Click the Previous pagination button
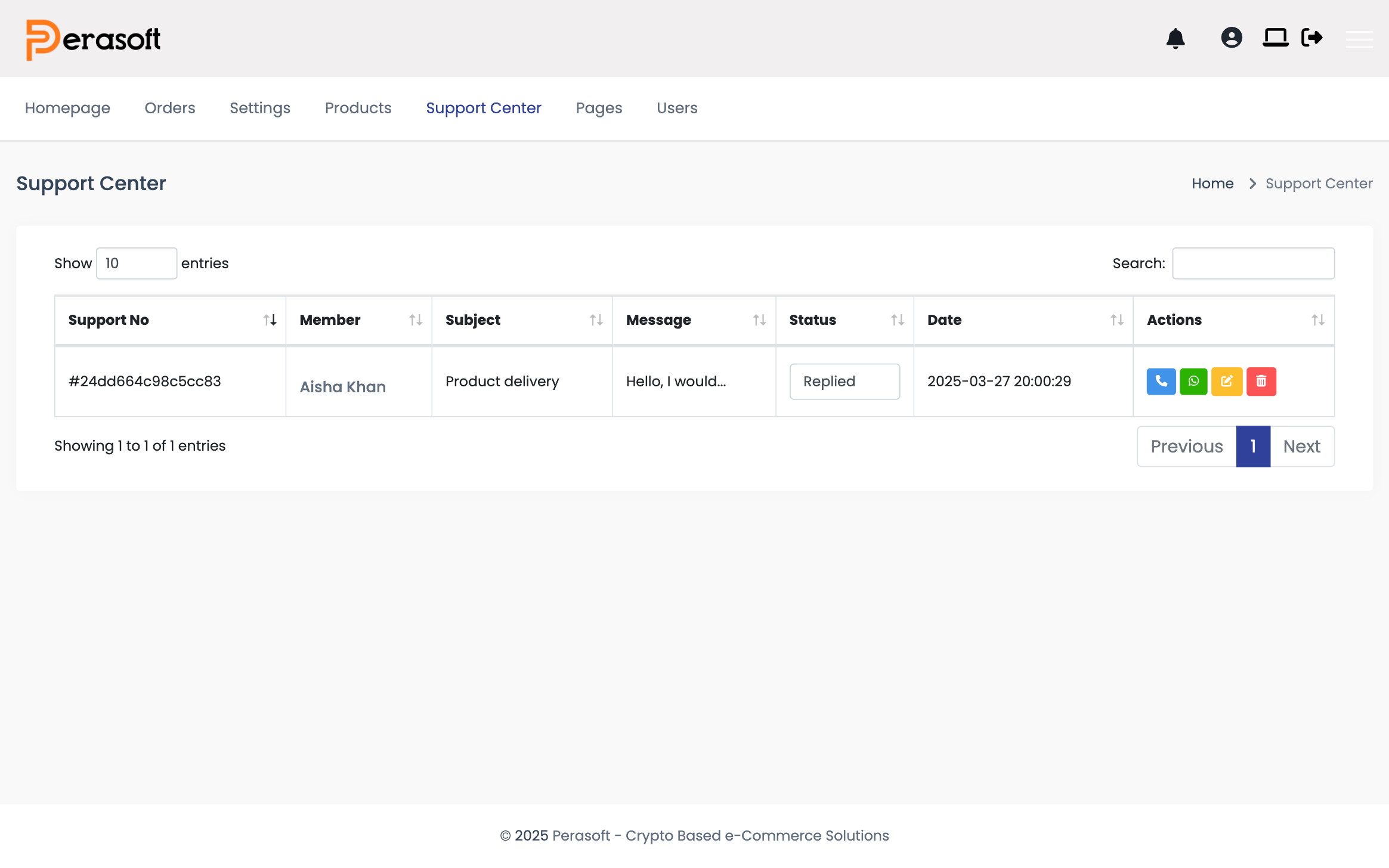The image size is (1389, 868). [1187, 447]
